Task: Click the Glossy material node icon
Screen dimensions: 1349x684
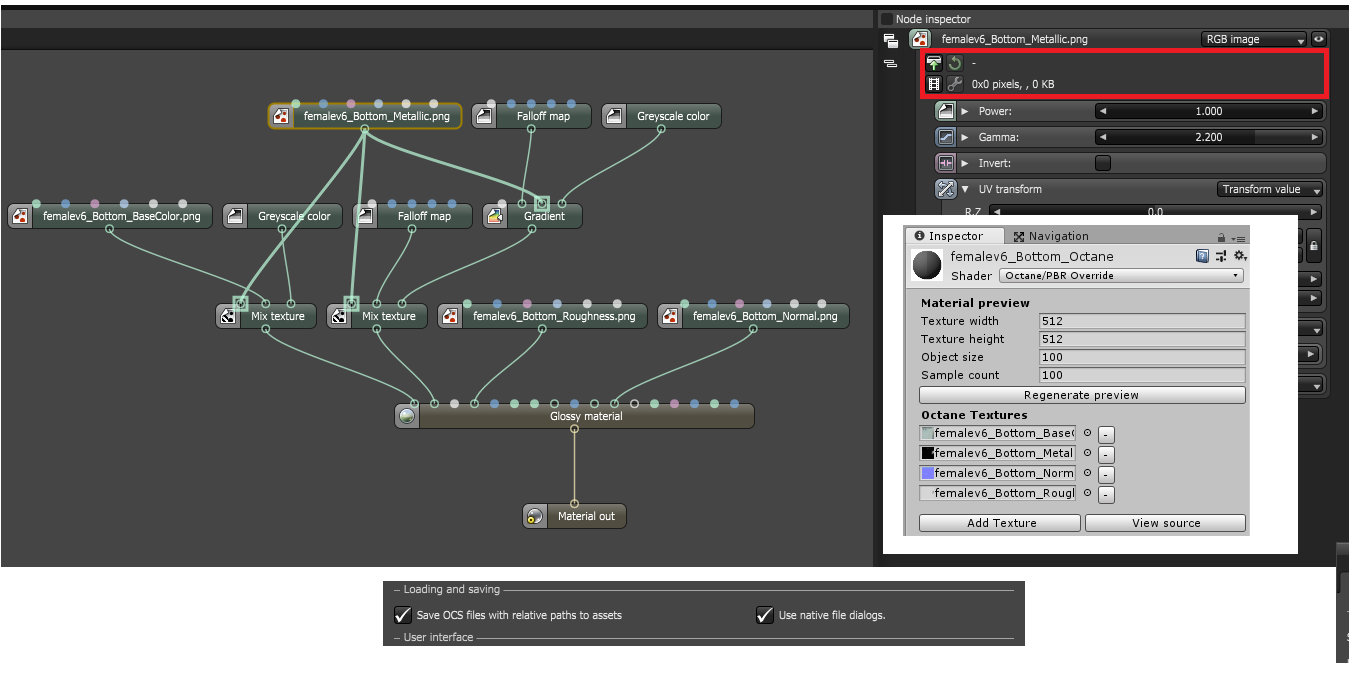Action: (407, 416)
